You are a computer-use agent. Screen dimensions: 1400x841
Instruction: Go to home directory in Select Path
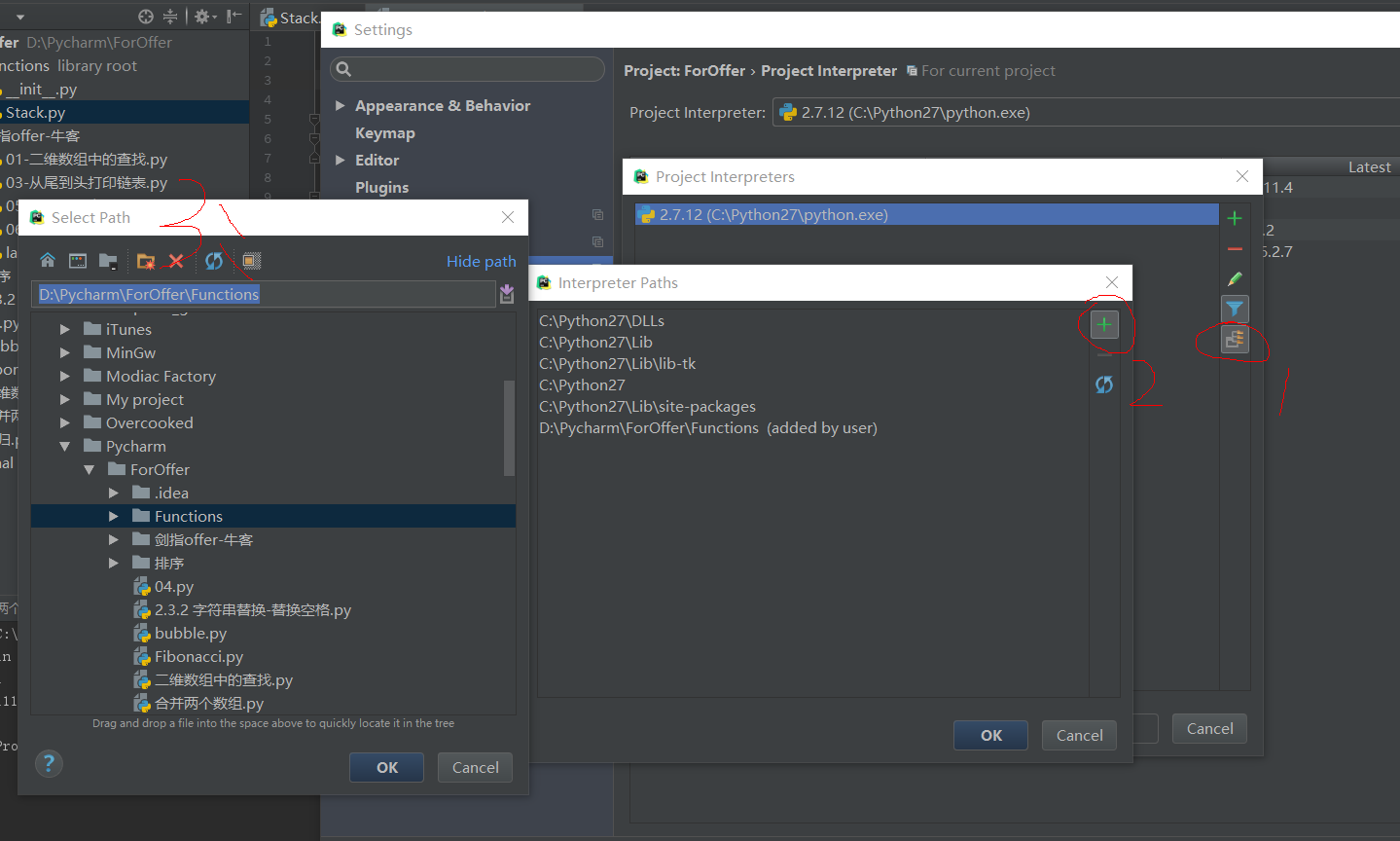click(48, 261)
